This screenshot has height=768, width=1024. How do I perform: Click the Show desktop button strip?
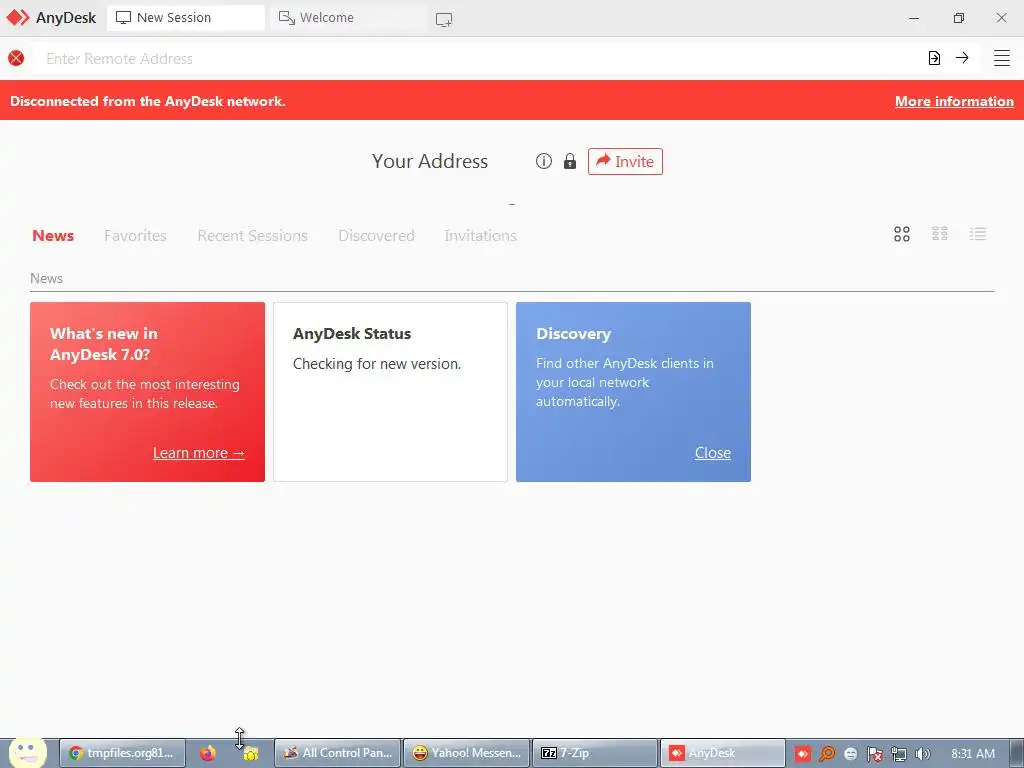[x=1017, y=753]
